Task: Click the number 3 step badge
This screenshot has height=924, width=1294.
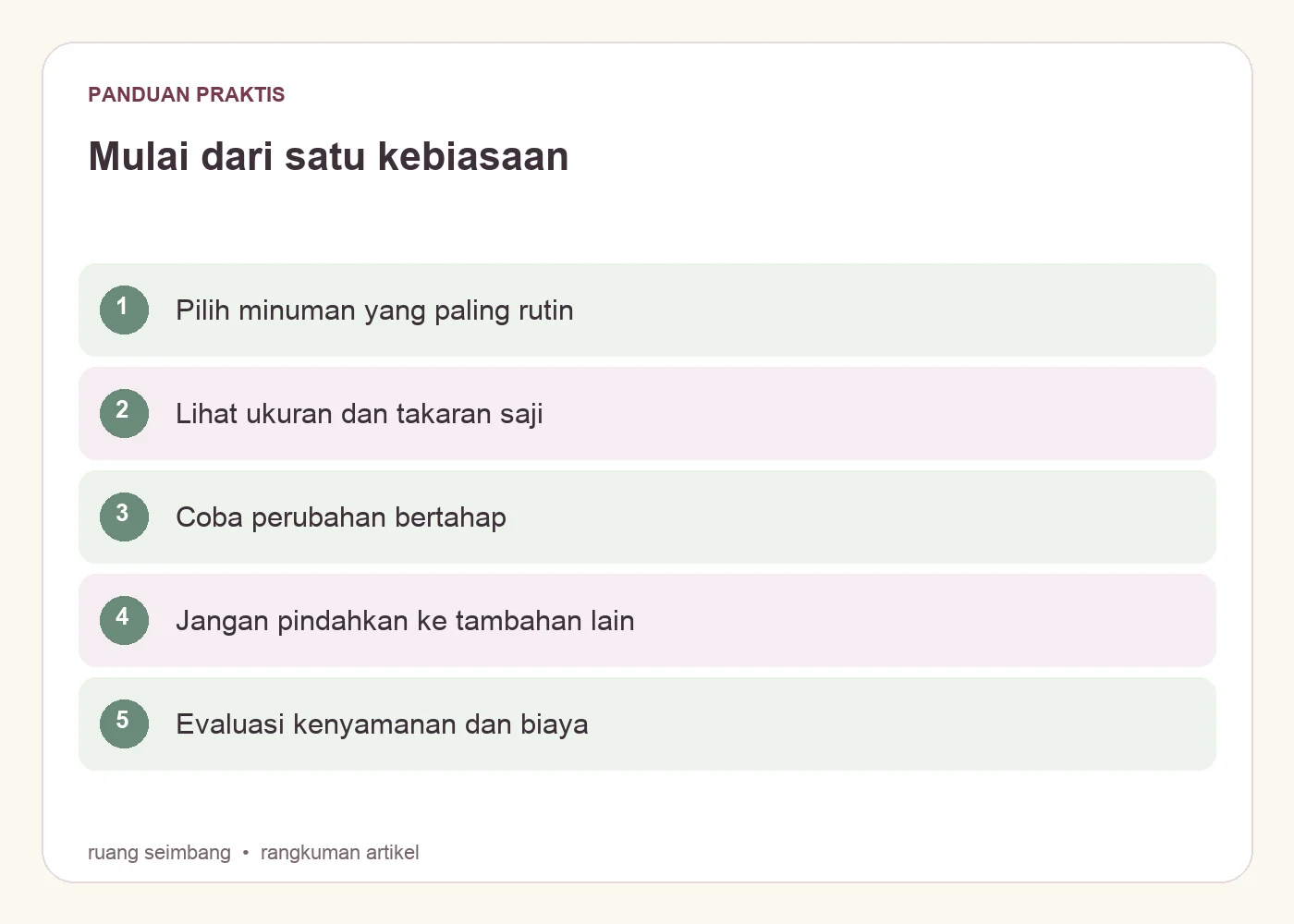Action: click(x=124, y=517)
